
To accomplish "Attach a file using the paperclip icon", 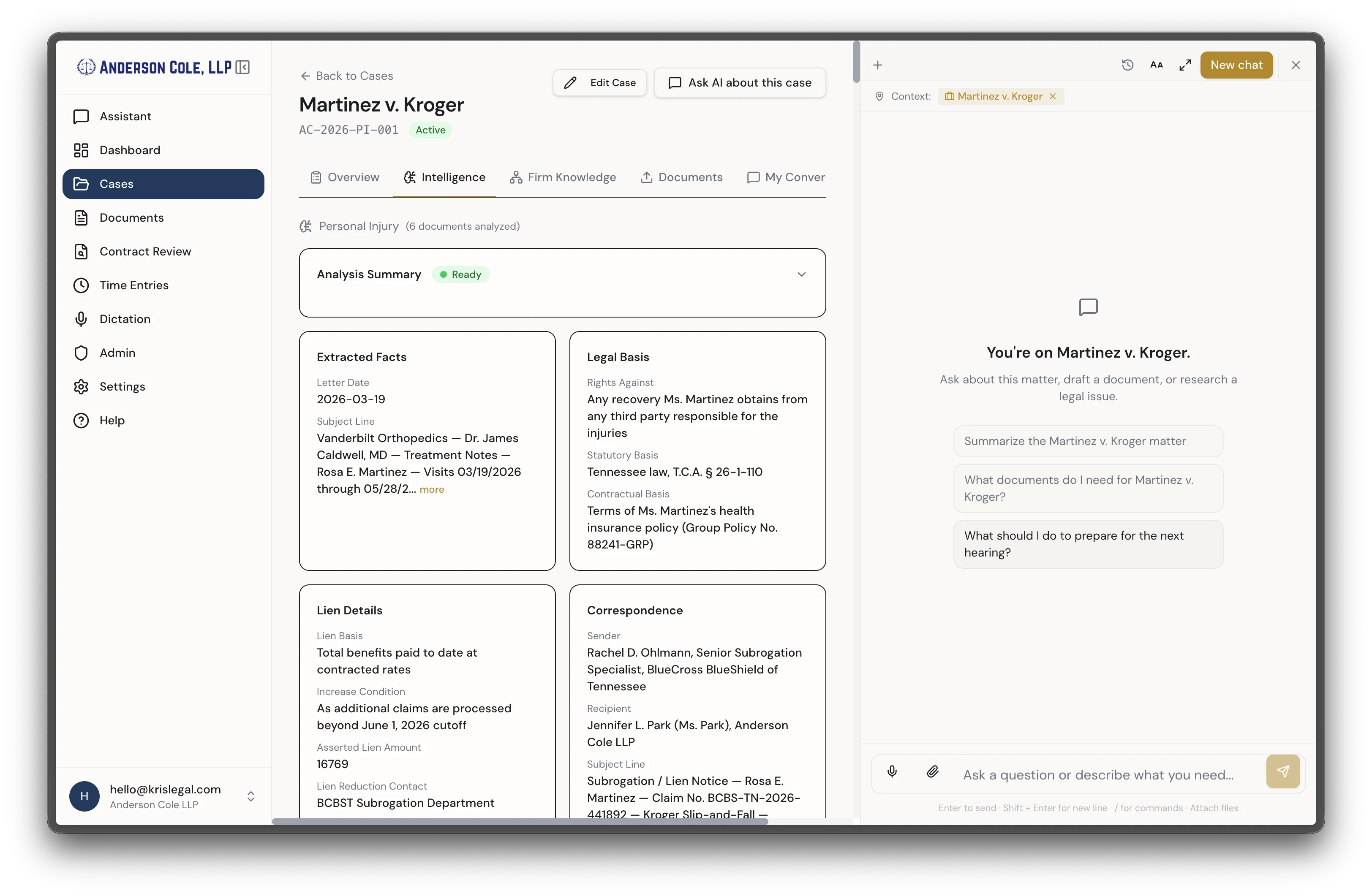I will coord(932,771).
